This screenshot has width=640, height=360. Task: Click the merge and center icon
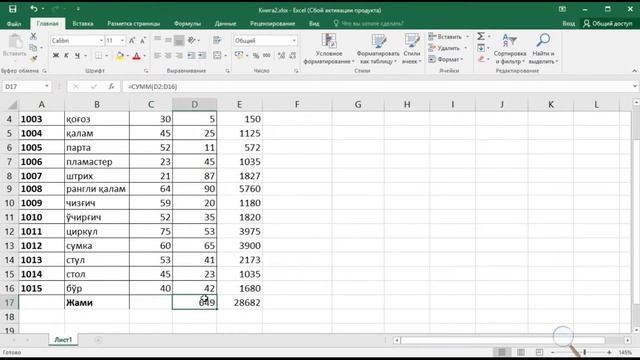(217, 55)
